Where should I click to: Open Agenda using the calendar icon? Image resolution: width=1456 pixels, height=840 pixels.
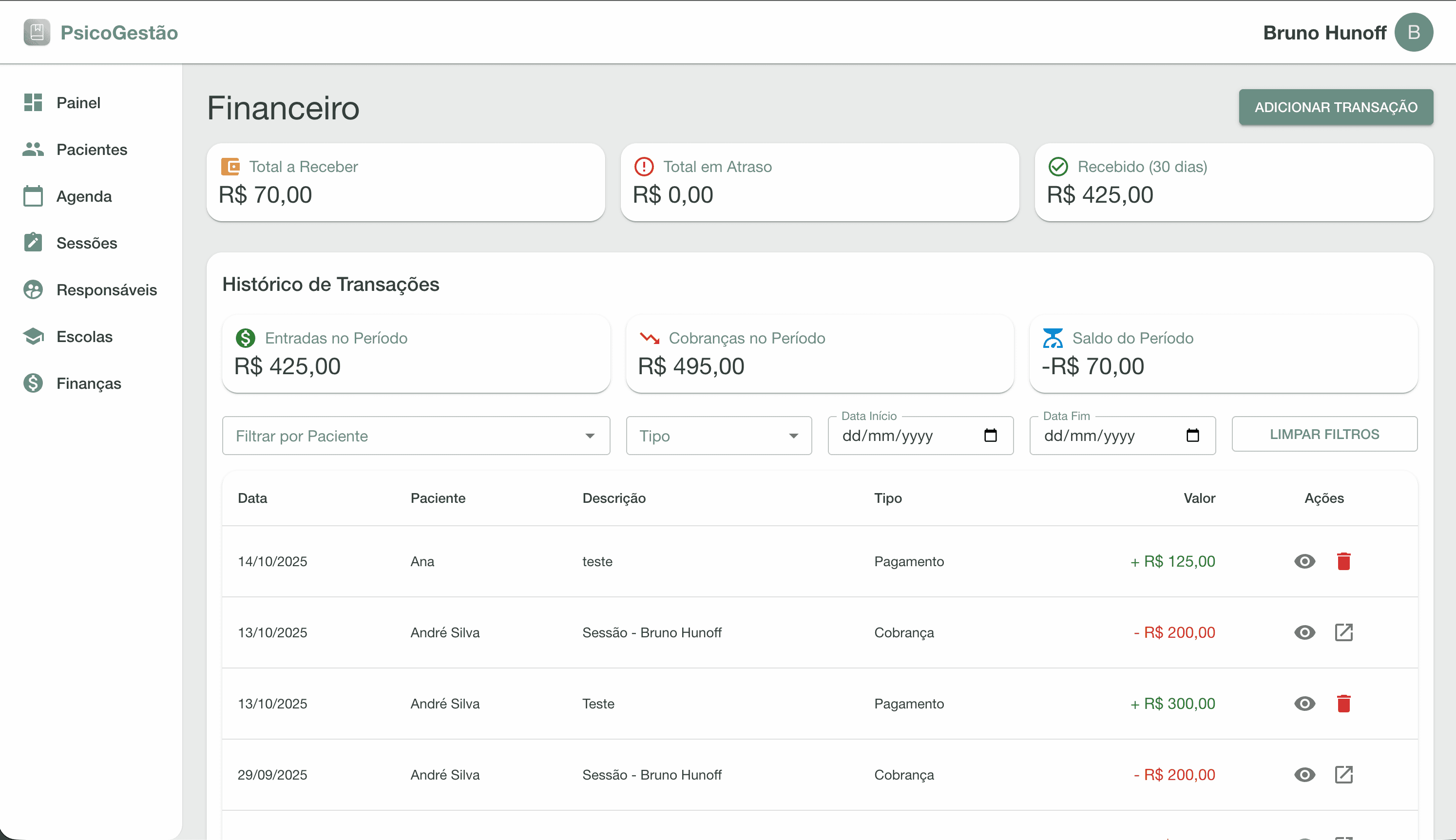32,196
